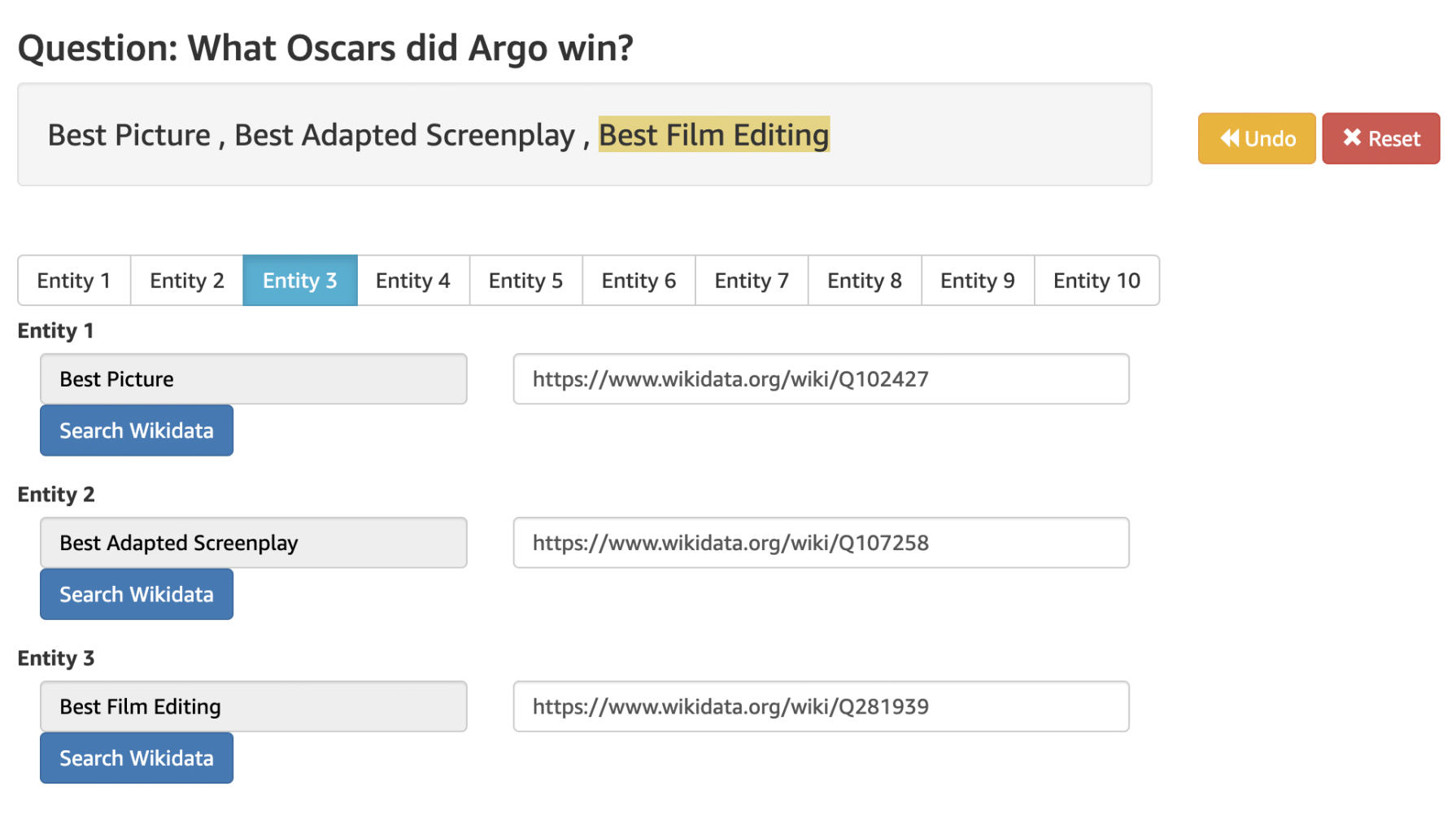The height and width of the screenshot is (817, 1456).
Task: Open the Entity 4 tab
Action: coord(412,281)
